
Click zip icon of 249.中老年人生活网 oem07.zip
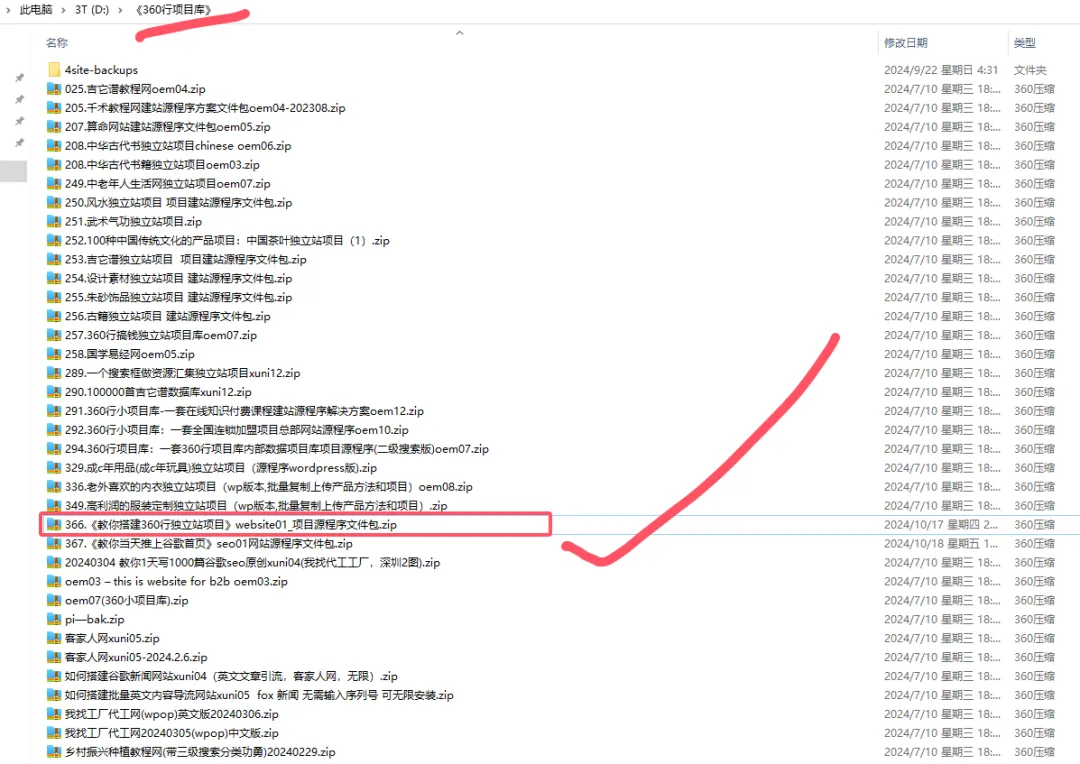[x=54, y=183]
